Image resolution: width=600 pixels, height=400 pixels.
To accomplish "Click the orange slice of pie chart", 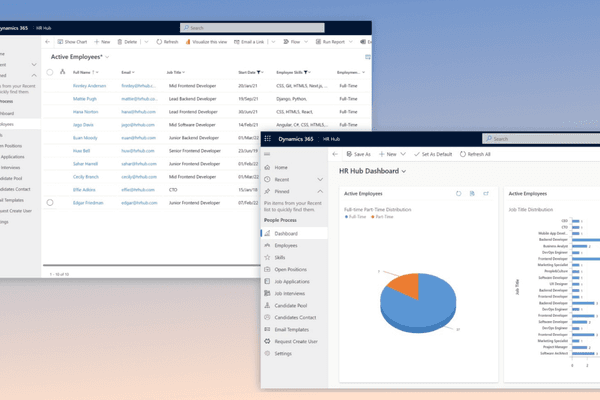I will click(x=406, y=285).
